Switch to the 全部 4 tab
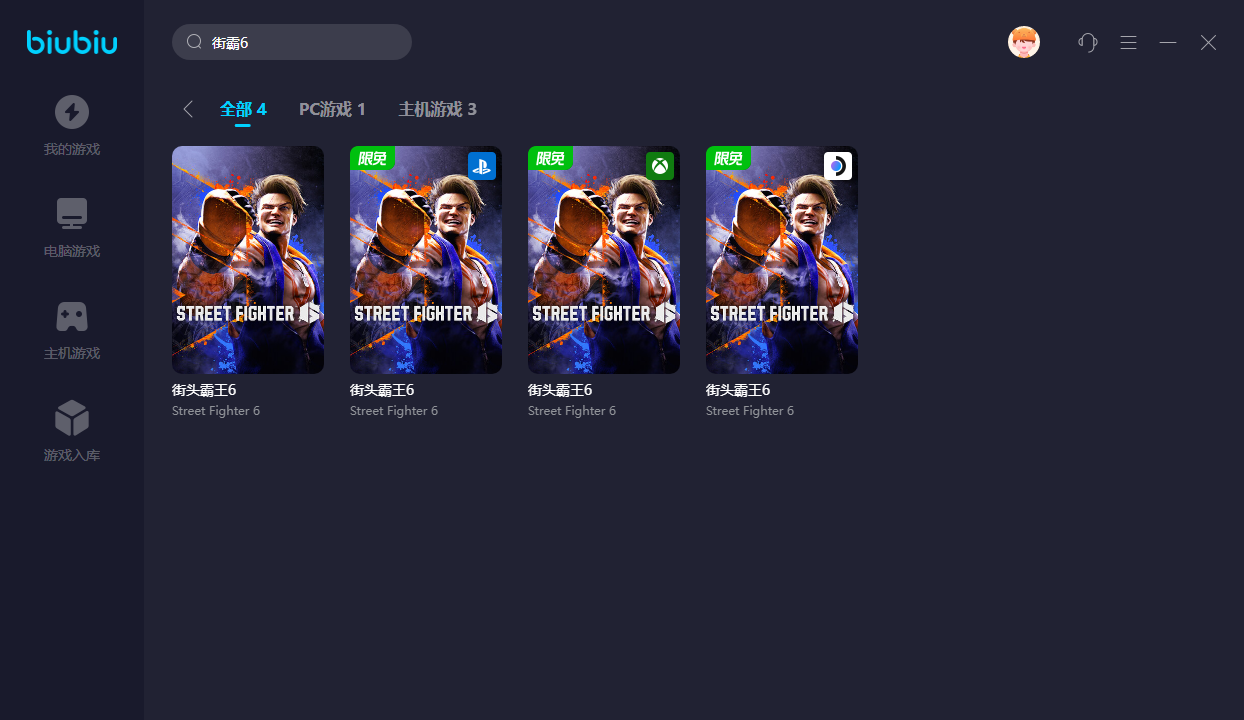 point(243,109)
